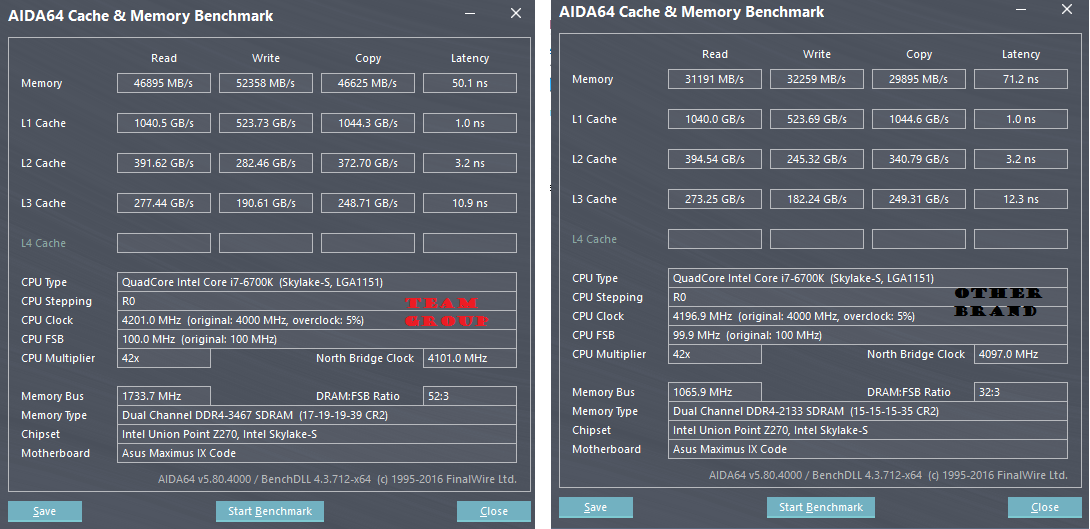Click L2 Cache Write 282.46 GB/s

point(266,163)
